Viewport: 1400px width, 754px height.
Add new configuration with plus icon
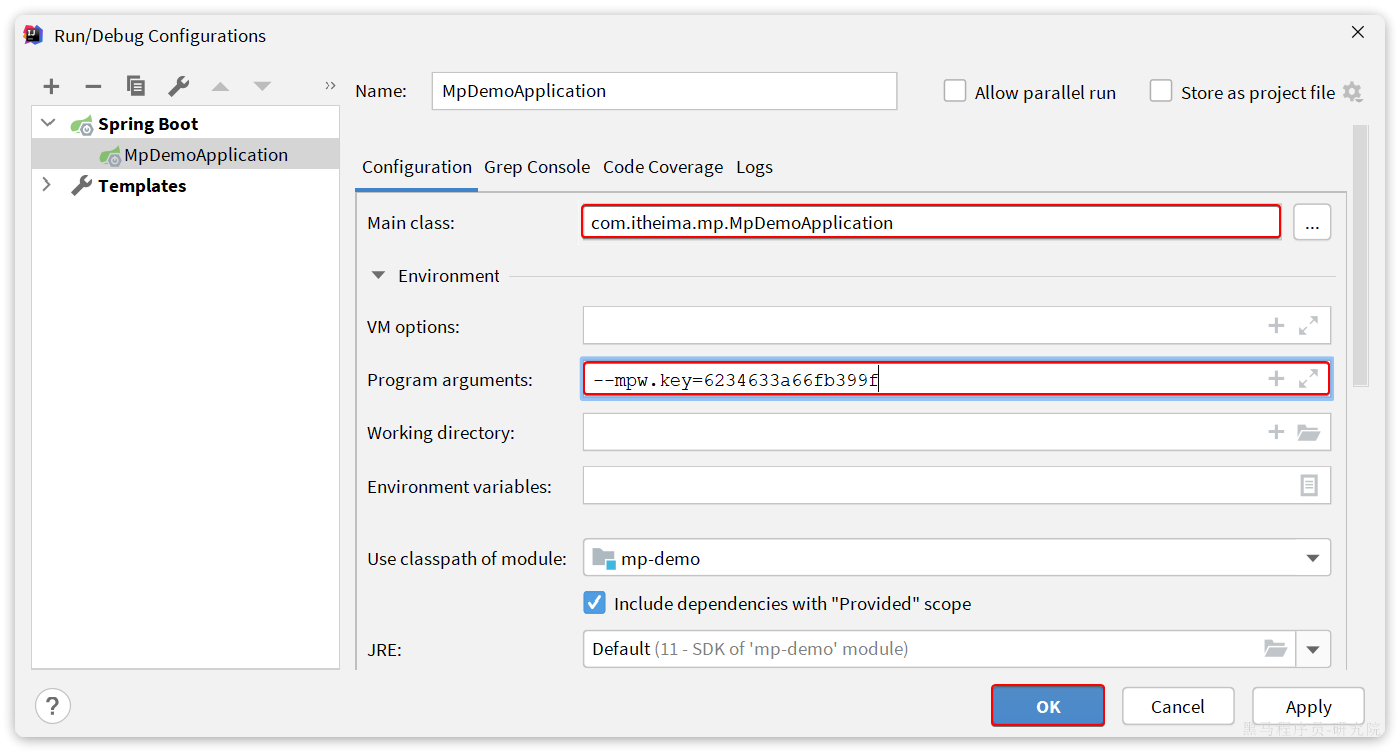[x=51, y=87]
